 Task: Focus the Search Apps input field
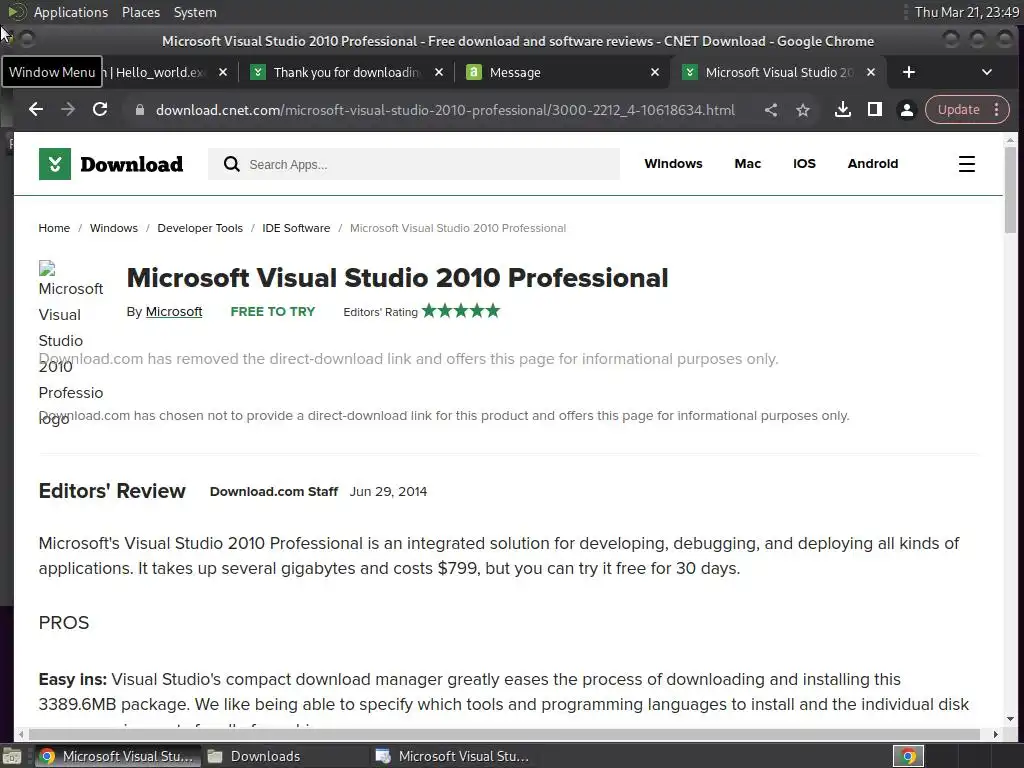tap(413, 164)
